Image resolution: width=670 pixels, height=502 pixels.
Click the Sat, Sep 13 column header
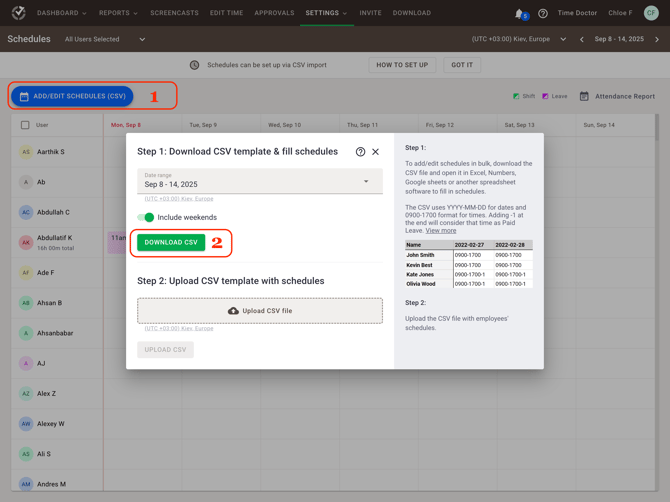[x=519, y=125]
